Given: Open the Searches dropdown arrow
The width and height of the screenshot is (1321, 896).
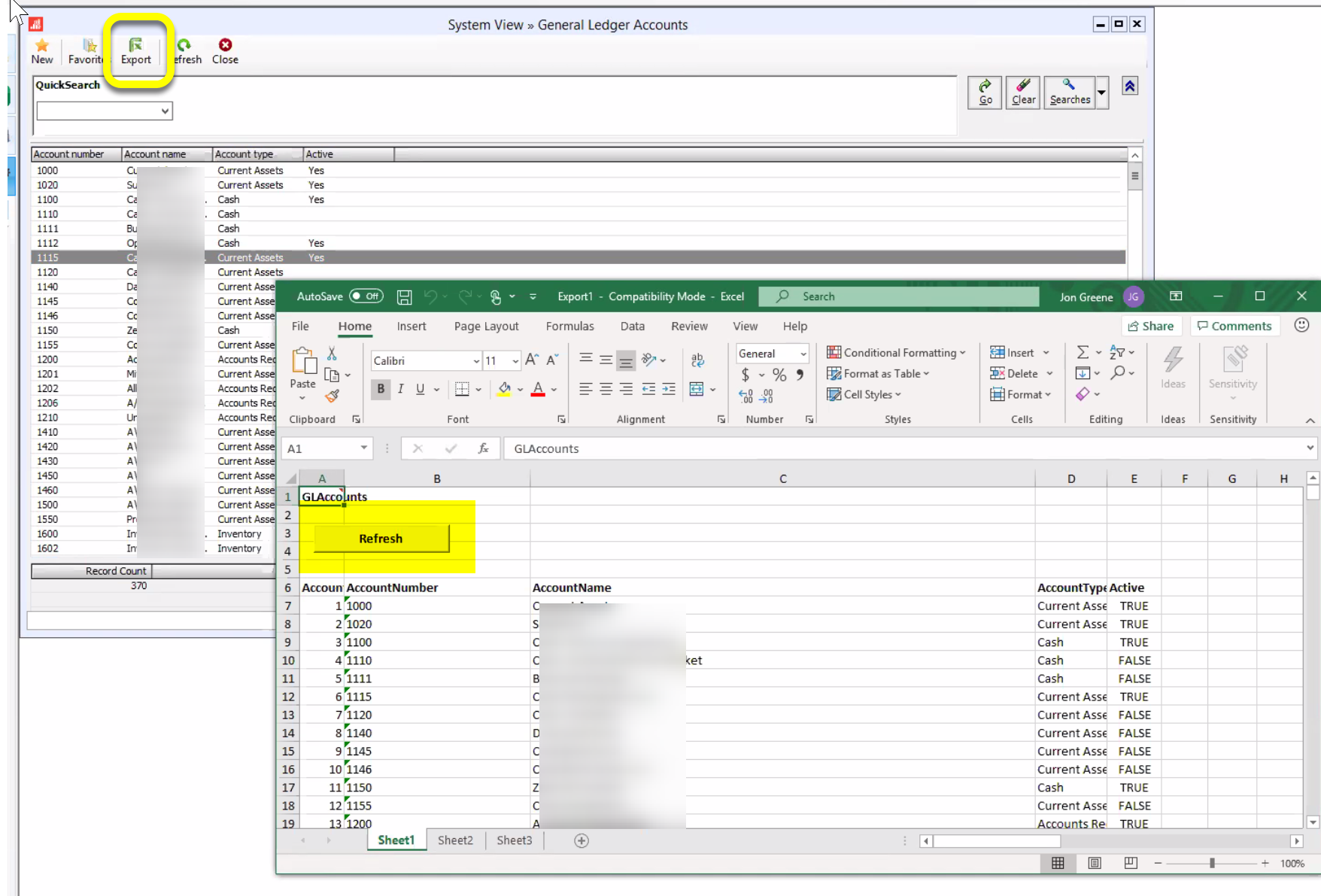Looking at the screenshot, I should pos(1101,93).
